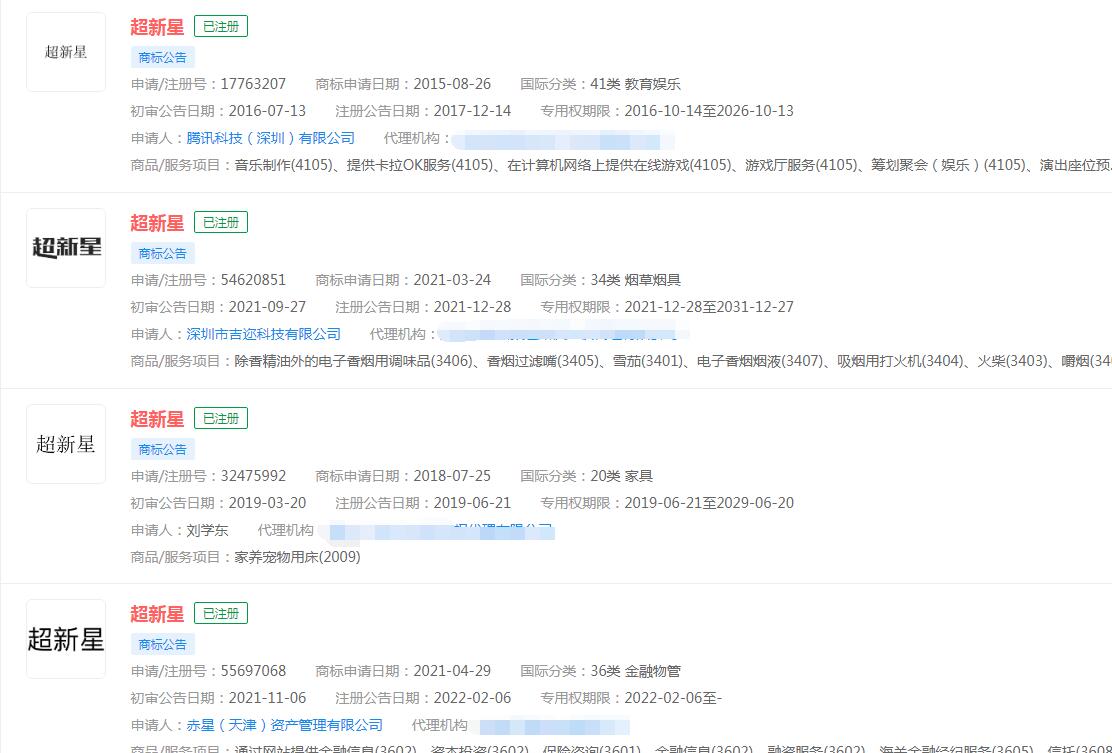This screenshot has width=1112, height=753.
Task: Click application date 2021-04-29
Action: coord(452,671)
